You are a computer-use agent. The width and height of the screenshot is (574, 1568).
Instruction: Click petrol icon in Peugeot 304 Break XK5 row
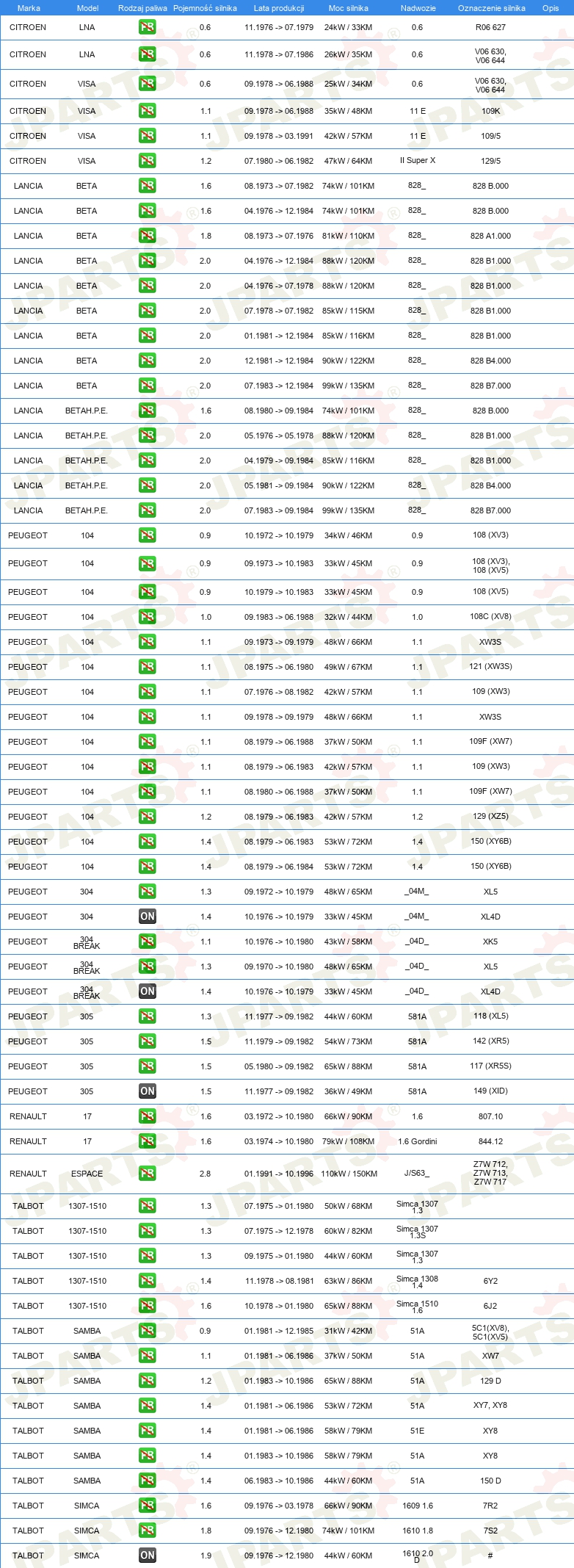(147, 942)
